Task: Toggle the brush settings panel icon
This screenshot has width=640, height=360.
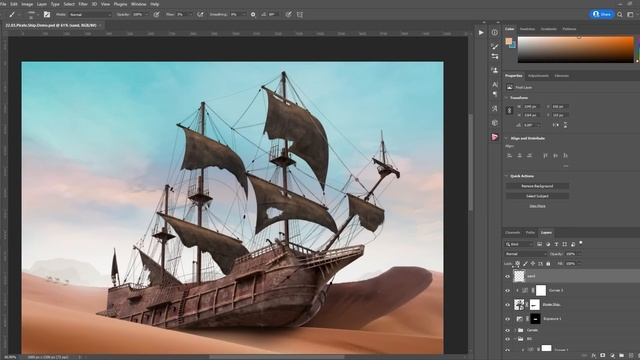Action: 47,14
